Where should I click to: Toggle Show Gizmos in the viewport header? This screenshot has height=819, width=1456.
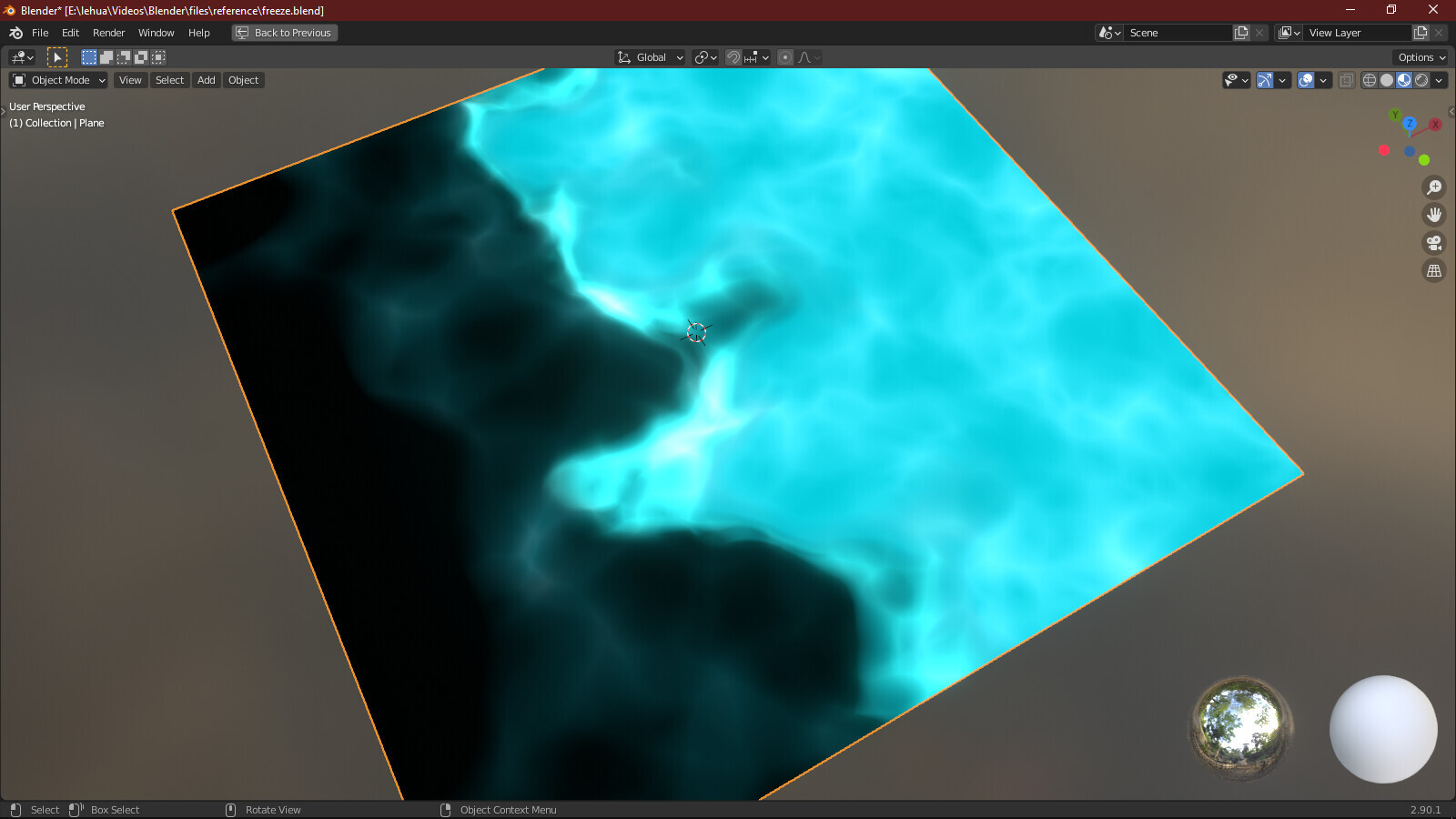[1264, 80]
